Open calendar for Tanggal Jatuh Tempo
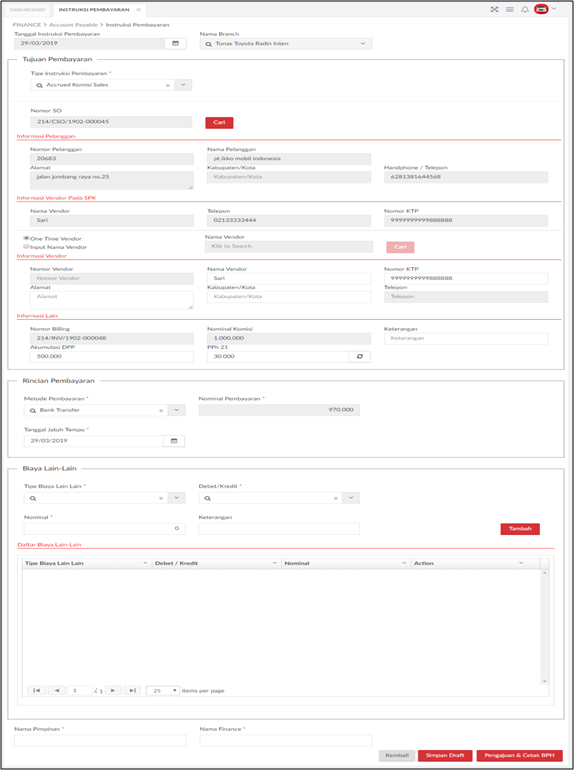Screen dimensions: 574x770 [x=174, y=440]
